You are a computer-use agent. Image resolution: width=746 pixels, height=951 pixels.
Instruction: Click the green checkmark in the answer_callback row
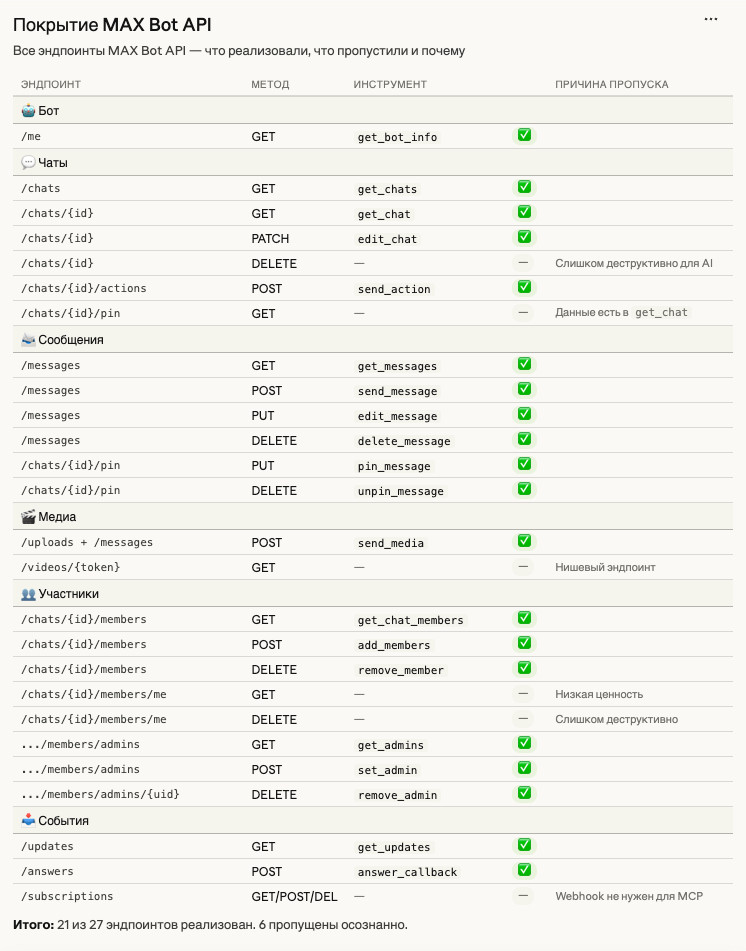(x=523, y=871)
